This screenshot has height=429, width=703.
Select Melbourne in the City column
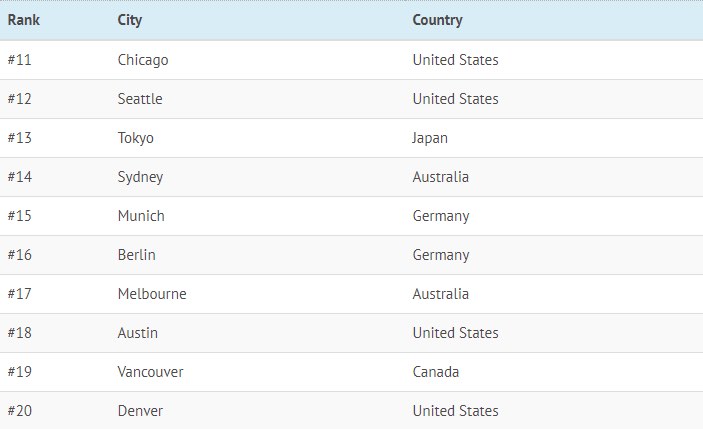[152, 294]
